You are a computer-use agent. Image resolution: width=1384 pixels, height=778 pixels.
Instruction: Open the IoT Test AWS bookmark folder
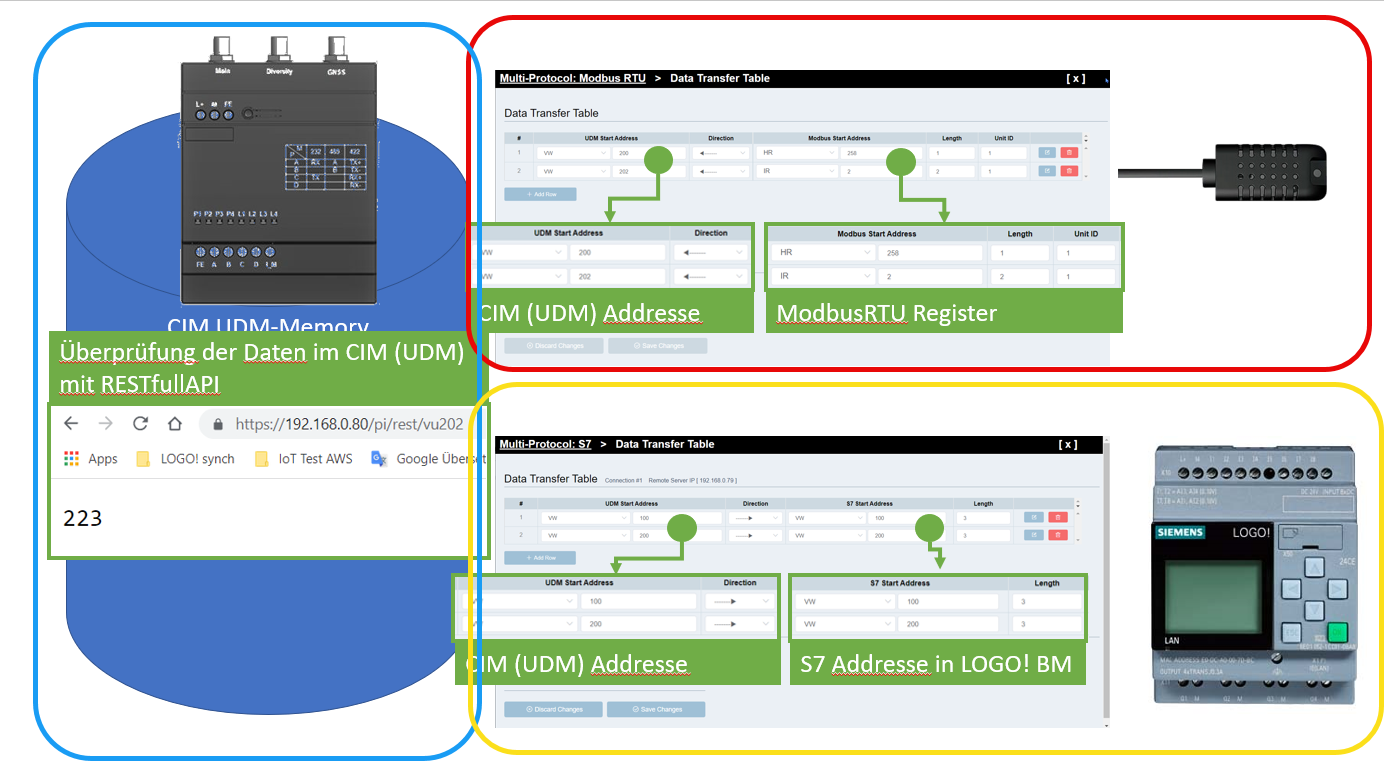(x=303, y=459)
